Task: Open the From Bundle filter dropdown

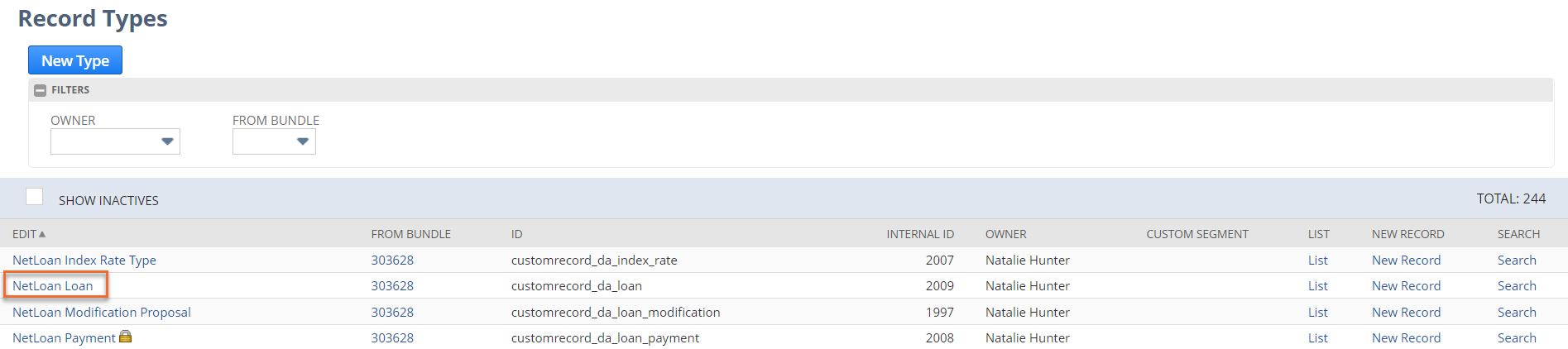Action: (274, 141)
